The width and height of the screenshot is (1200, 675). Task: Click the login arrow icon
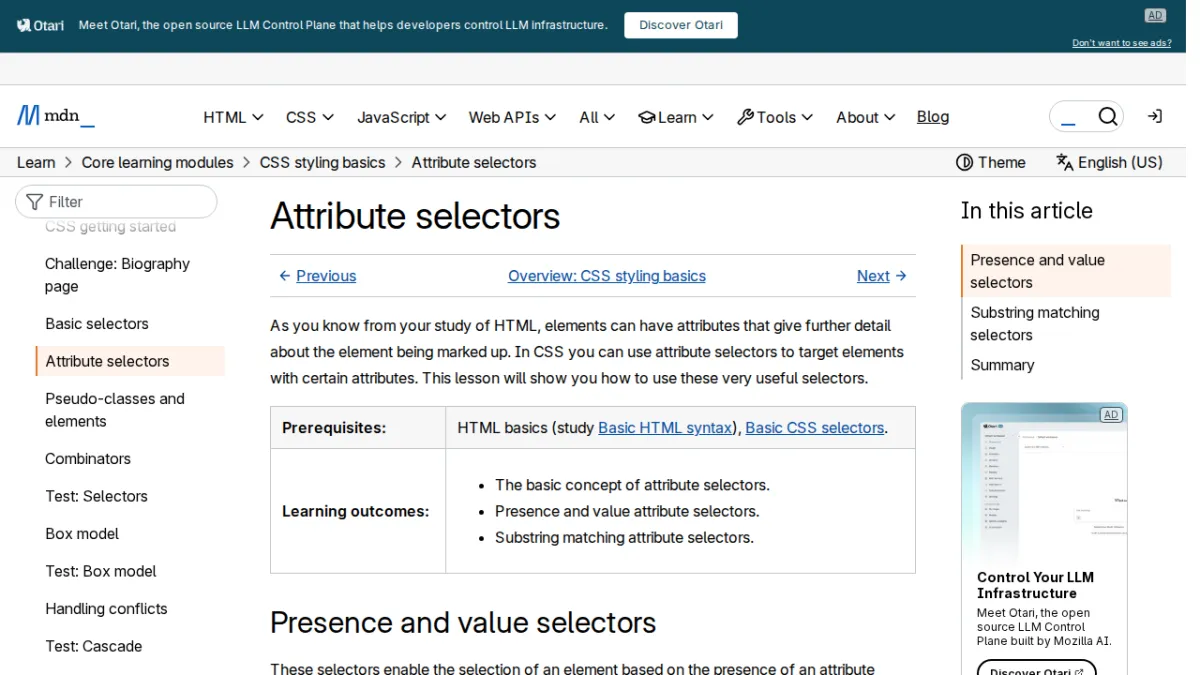coord(1154,117)
